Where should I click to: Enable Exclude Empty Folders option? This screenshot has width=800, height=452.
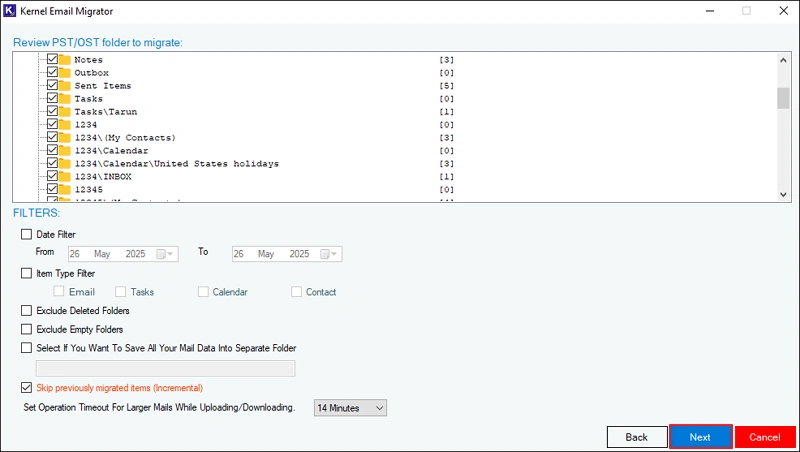pos(26,329)
